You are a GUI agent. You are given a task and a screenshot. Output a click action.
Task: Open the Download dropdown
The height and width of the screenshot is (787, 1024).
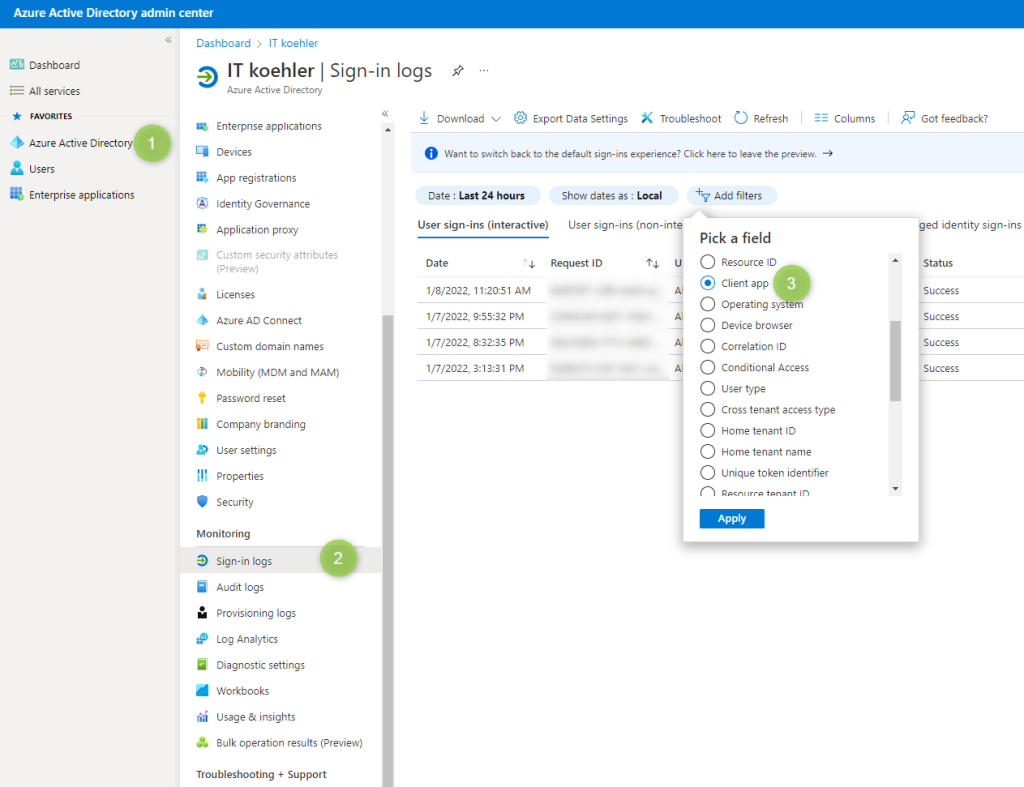tap(458, 117)
